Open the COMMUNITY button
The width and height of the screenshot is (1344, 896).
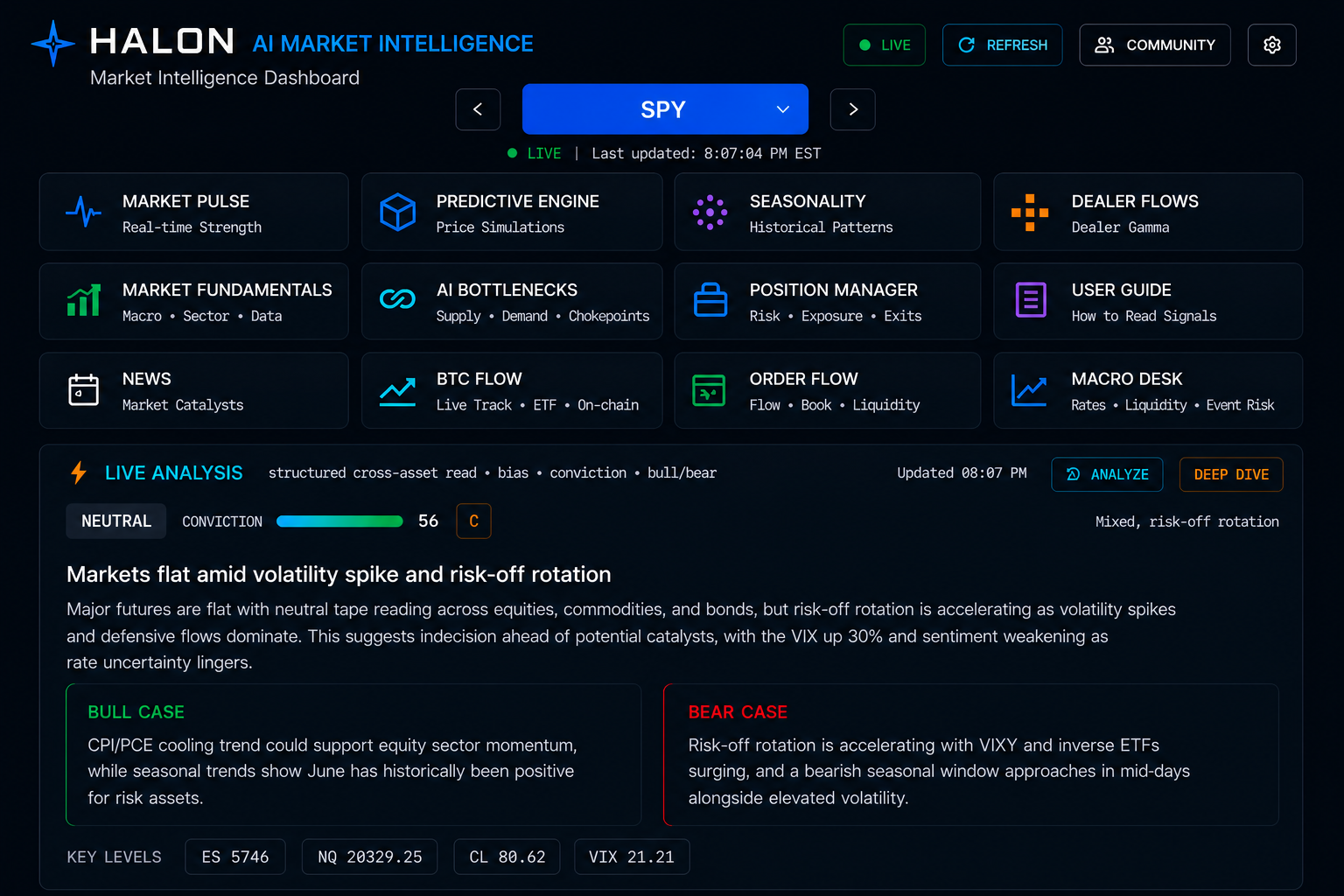click(x=1155, y=45)
